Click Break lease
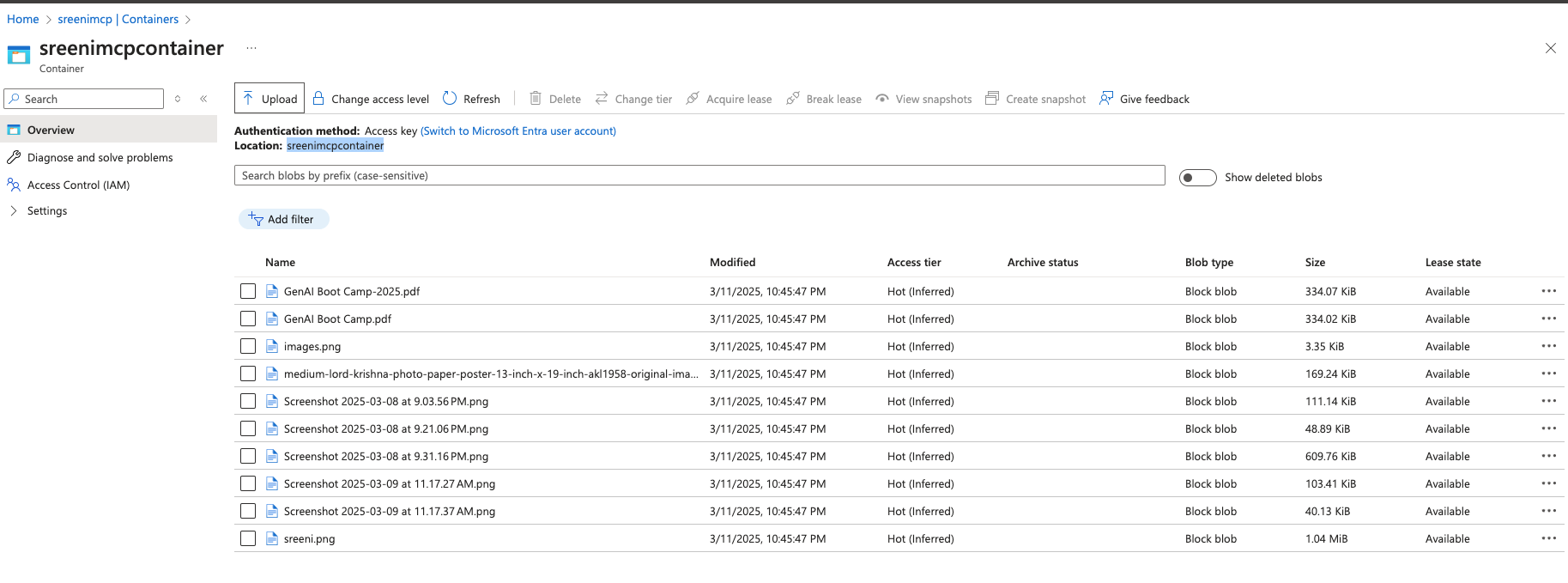 coord(824,99)
